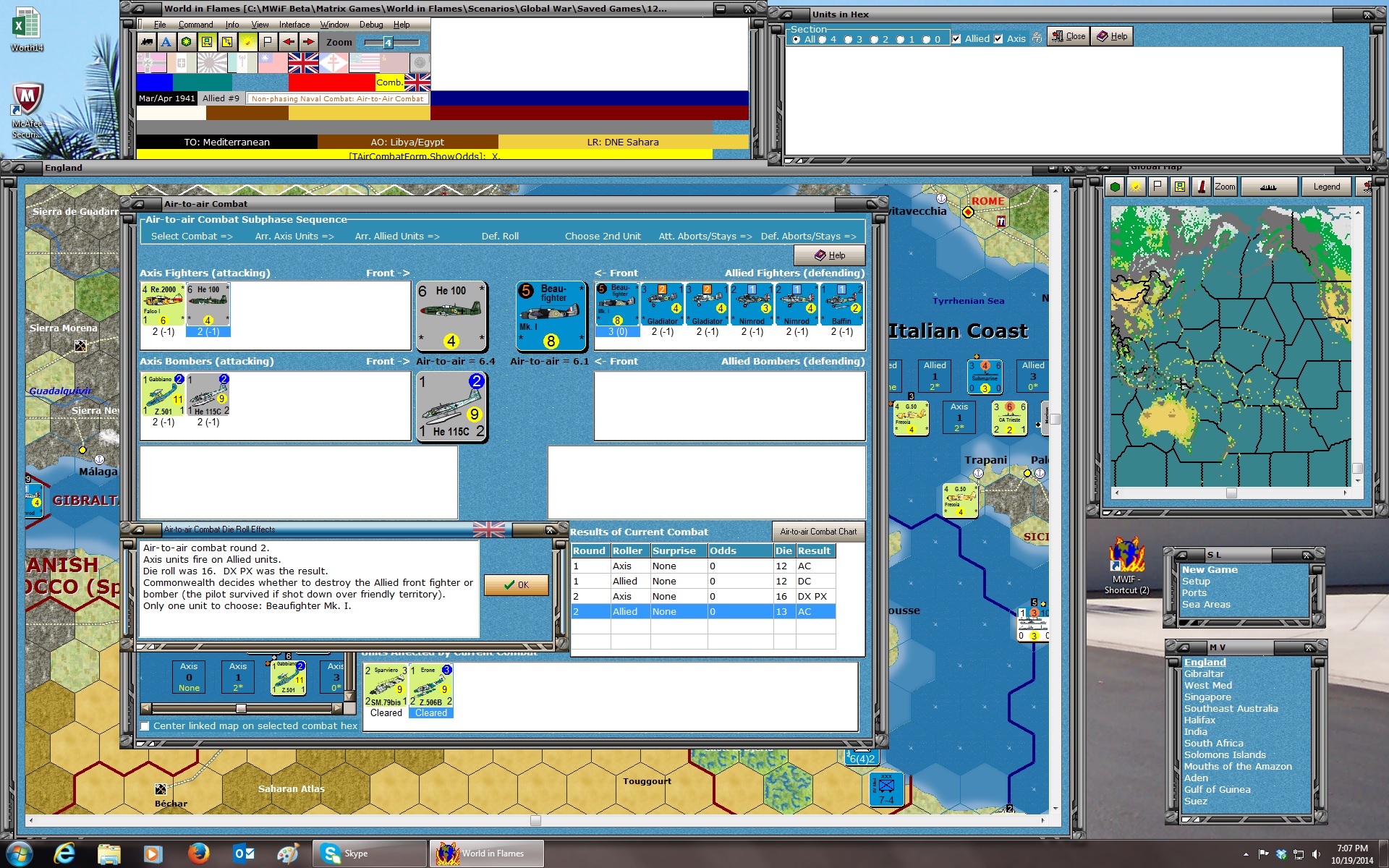Image resolution: width=1389 pixels, height=868 pixels.
Task: Click the locomotive icon in main toolbar
Action: pos(147,42)
